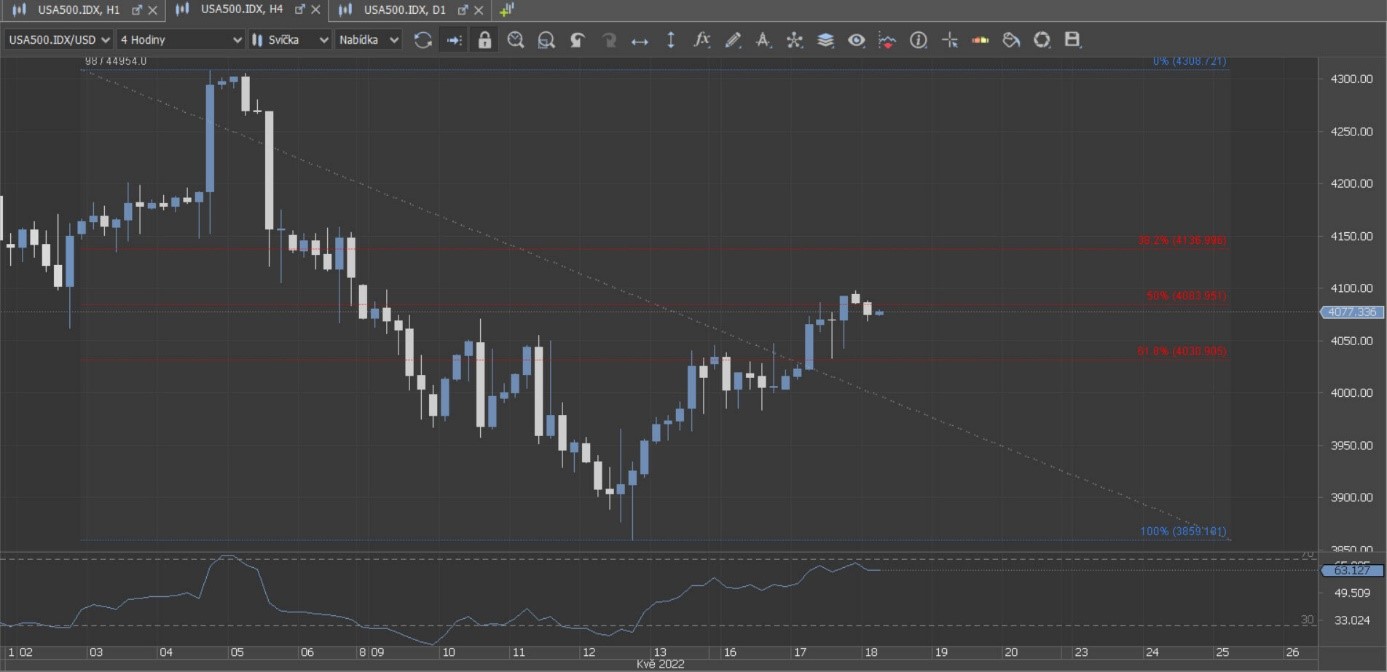
Task: Open the Svíčka chart type dropdown
Action: tap(290, 40)
